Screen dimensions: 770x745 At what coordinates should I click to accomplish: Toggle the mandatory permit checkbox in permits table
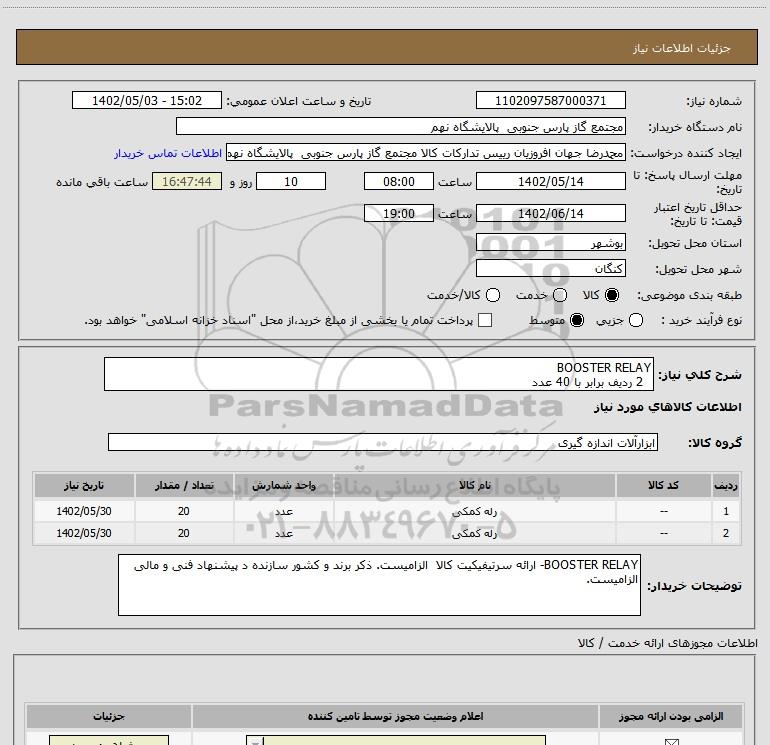(671, 742)
